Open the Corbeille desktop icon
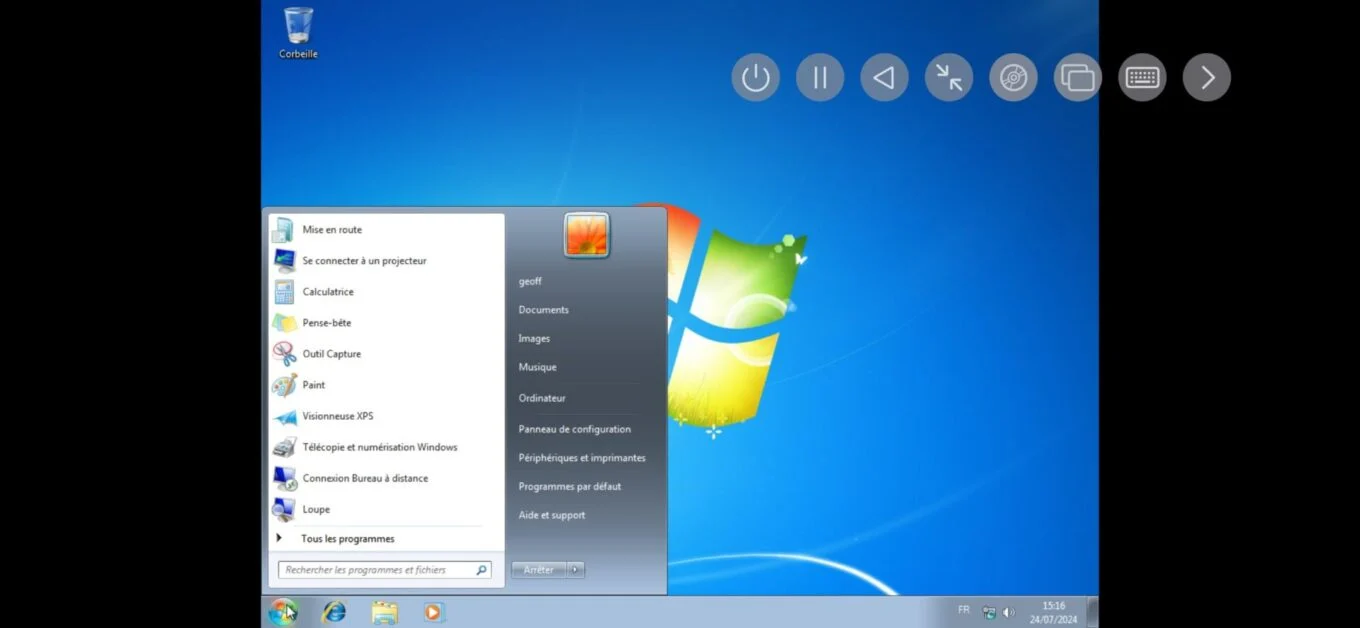 pos(298,33)
